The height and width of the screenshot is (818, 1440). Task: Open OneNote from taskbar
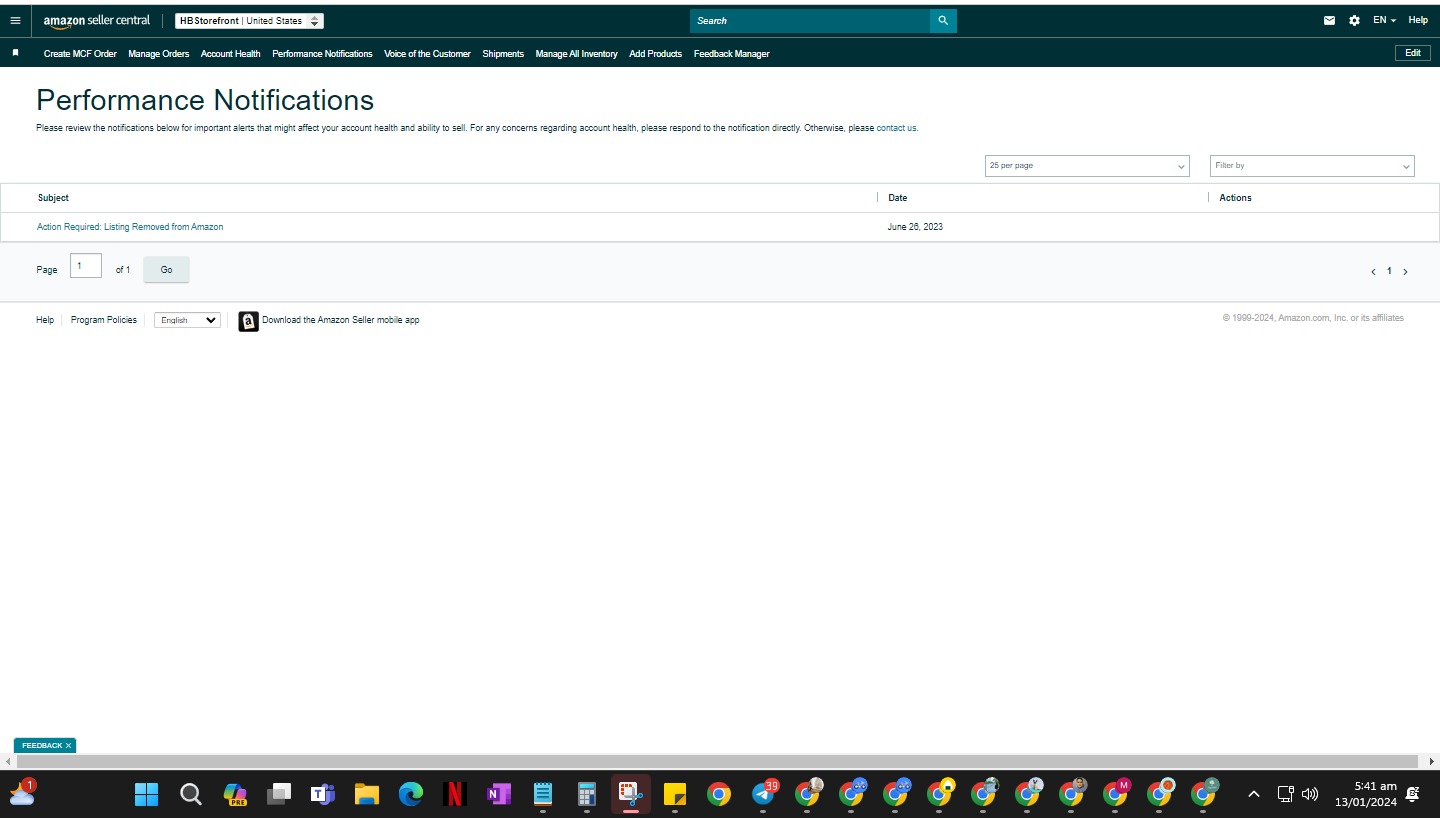499,794
